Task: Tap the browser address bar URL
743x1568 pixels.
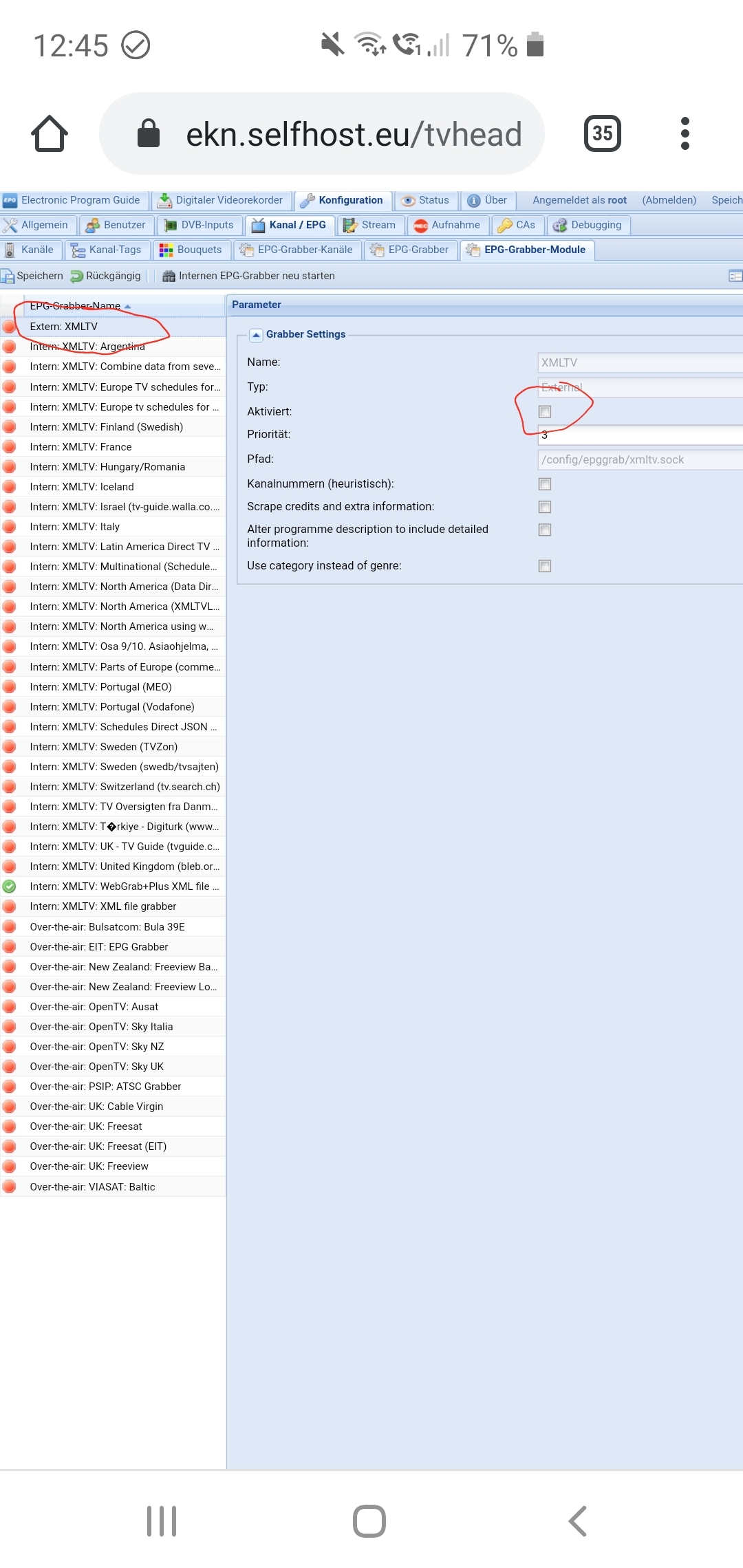Action: coord(354,134)
